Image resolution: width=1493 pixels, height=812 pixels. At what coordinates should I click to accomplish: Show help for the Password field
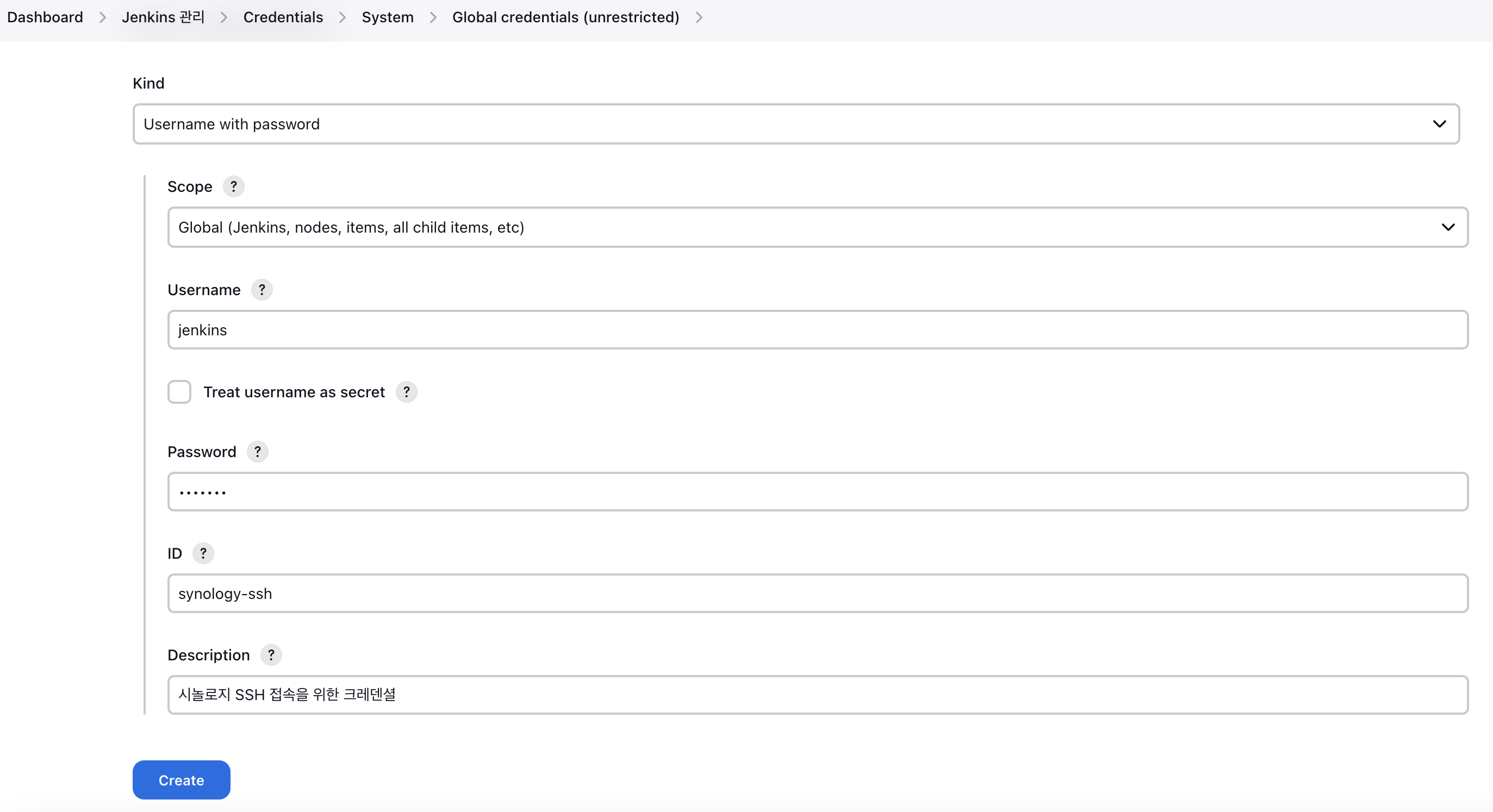257,452
